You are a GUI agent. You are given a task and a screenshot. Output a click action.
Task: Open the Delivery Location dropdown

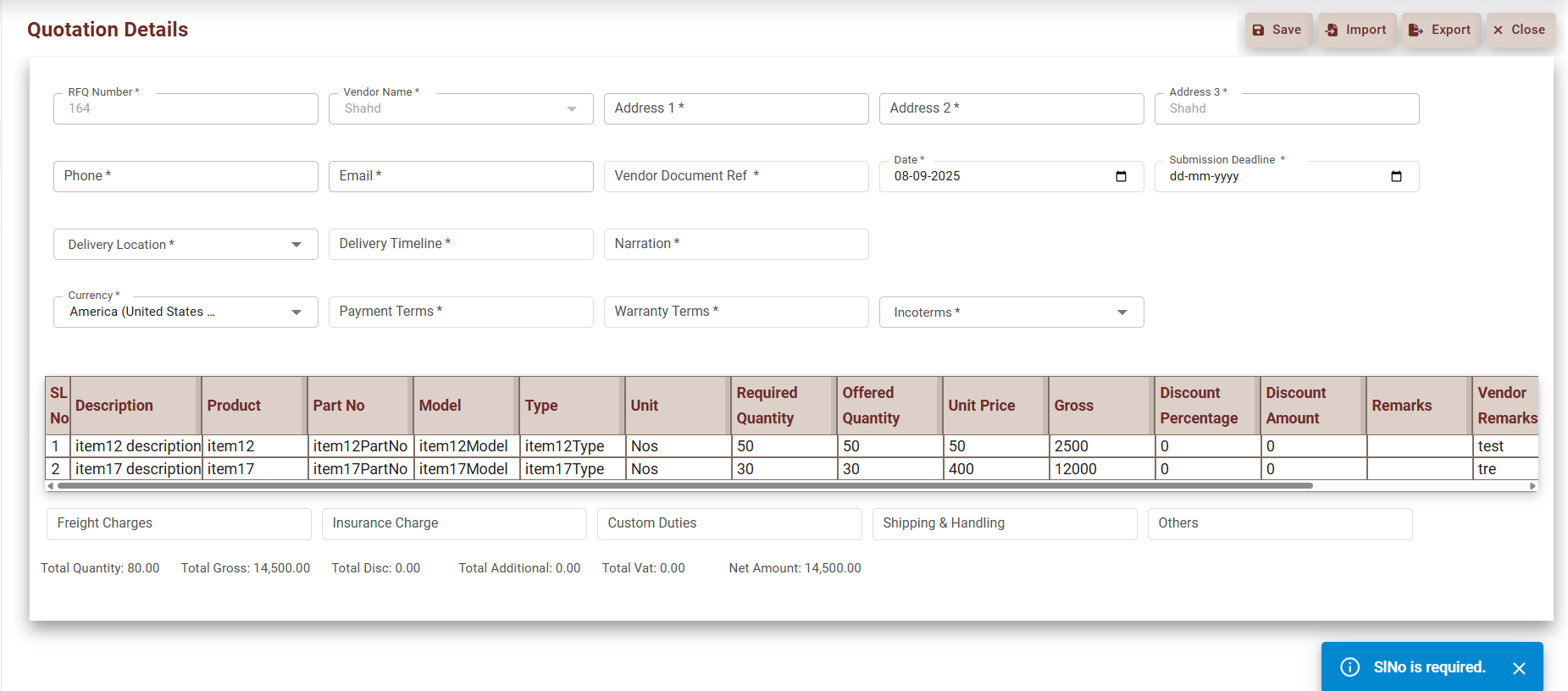click(x=296, y=245)
